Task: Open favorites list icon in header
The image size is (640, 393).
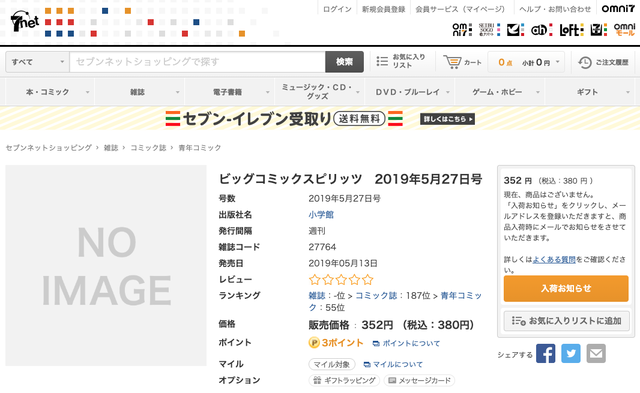Action: (382, 61)
